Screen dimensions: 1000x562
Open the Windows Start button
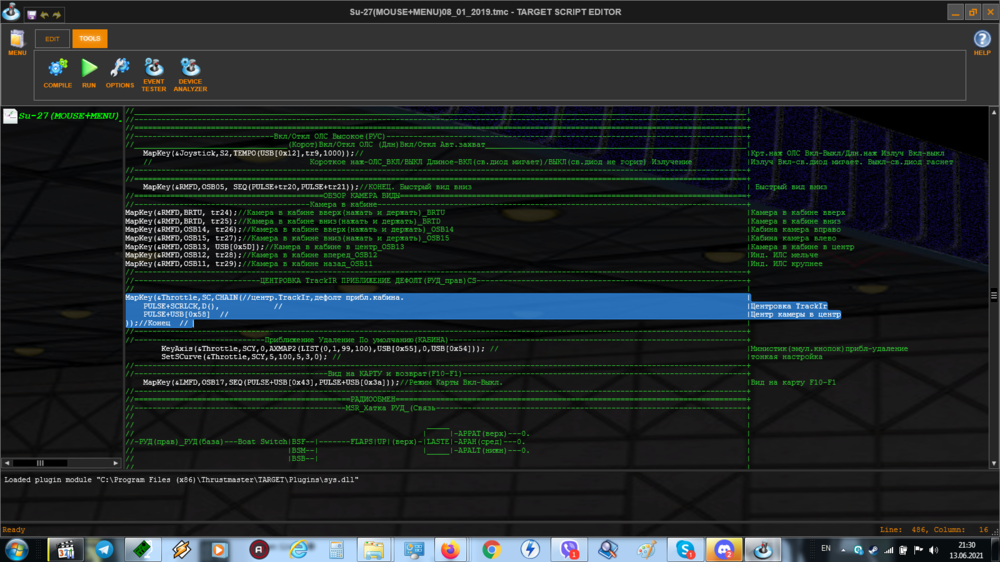(x=17, y=550)
